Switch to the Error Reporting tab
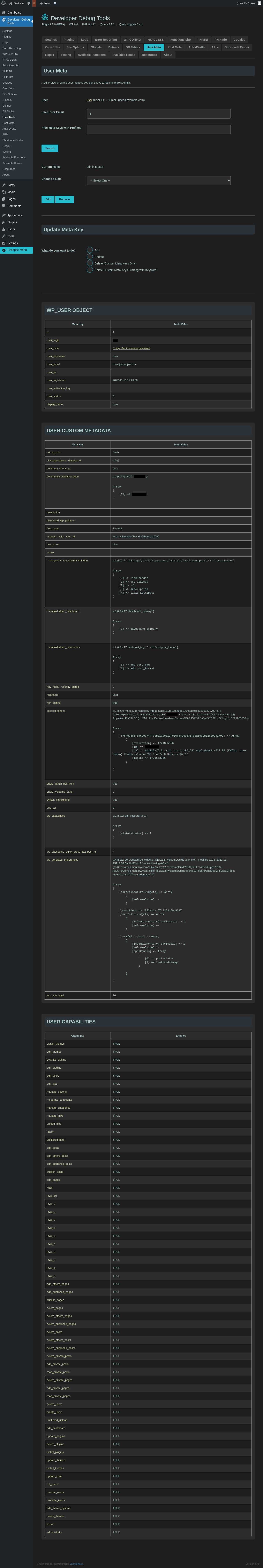263x1568 pixels. 105,40
